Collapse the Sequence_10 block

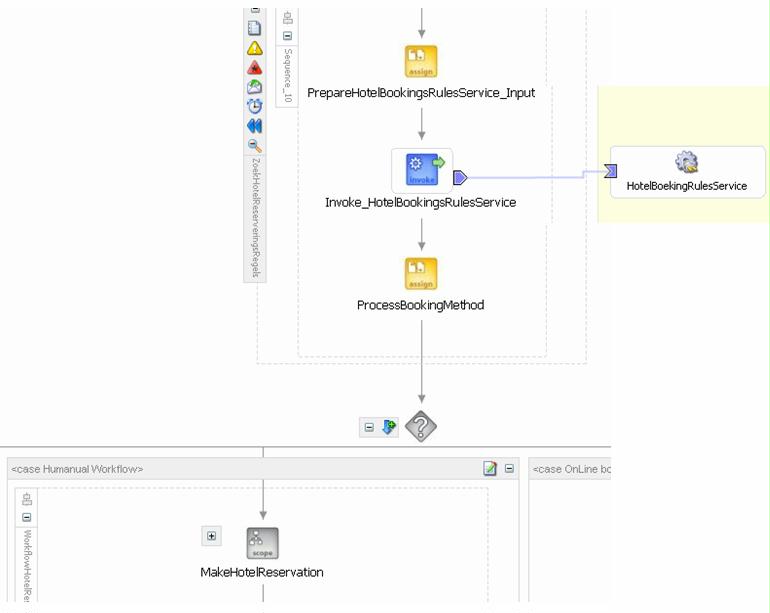(x=288, y=36)
